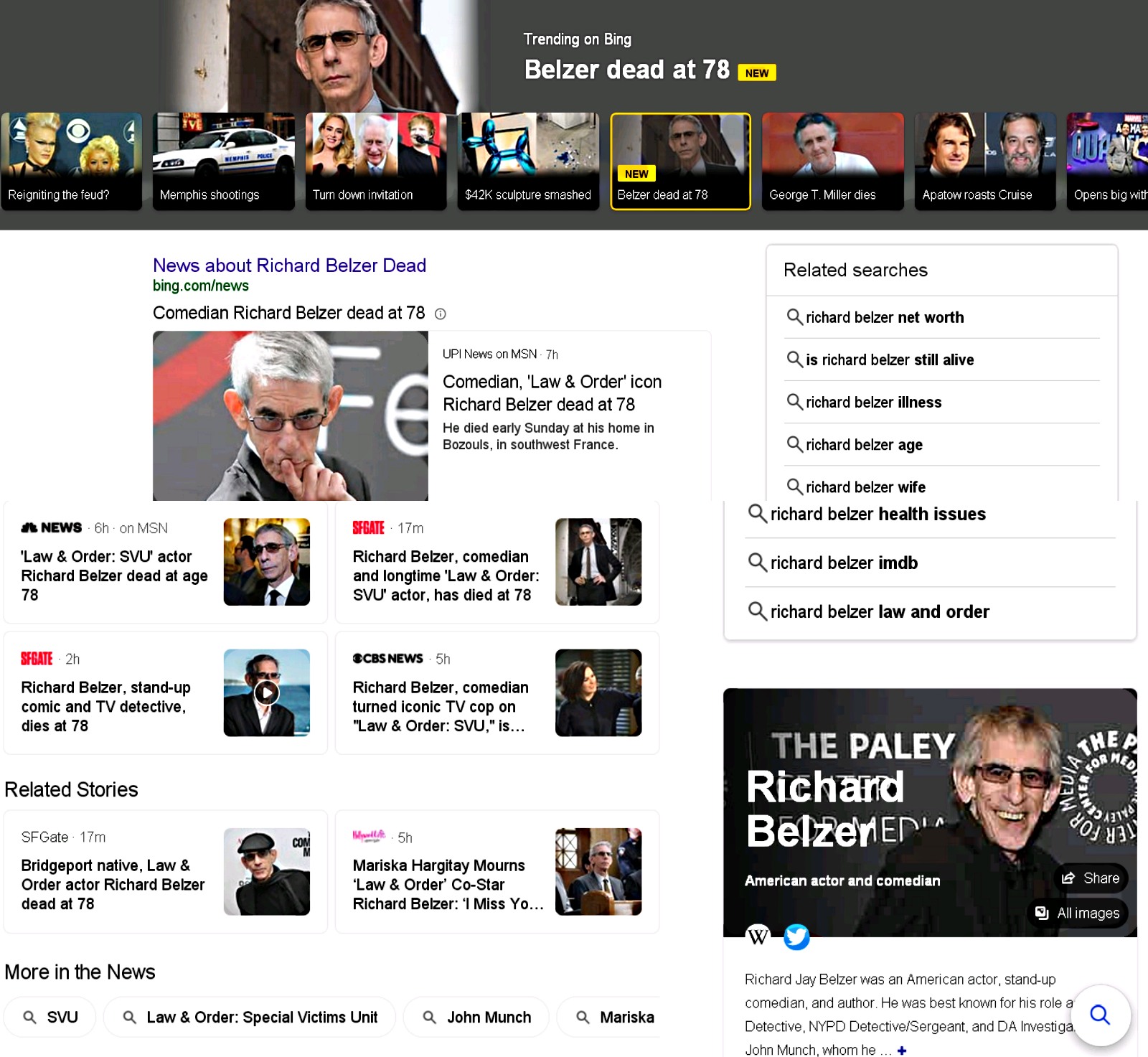The width and height of the screenshot is (1148, 1057).
Task: Open the Wikipedia icon under Richard Belzer card
Action: coord(758,936)
